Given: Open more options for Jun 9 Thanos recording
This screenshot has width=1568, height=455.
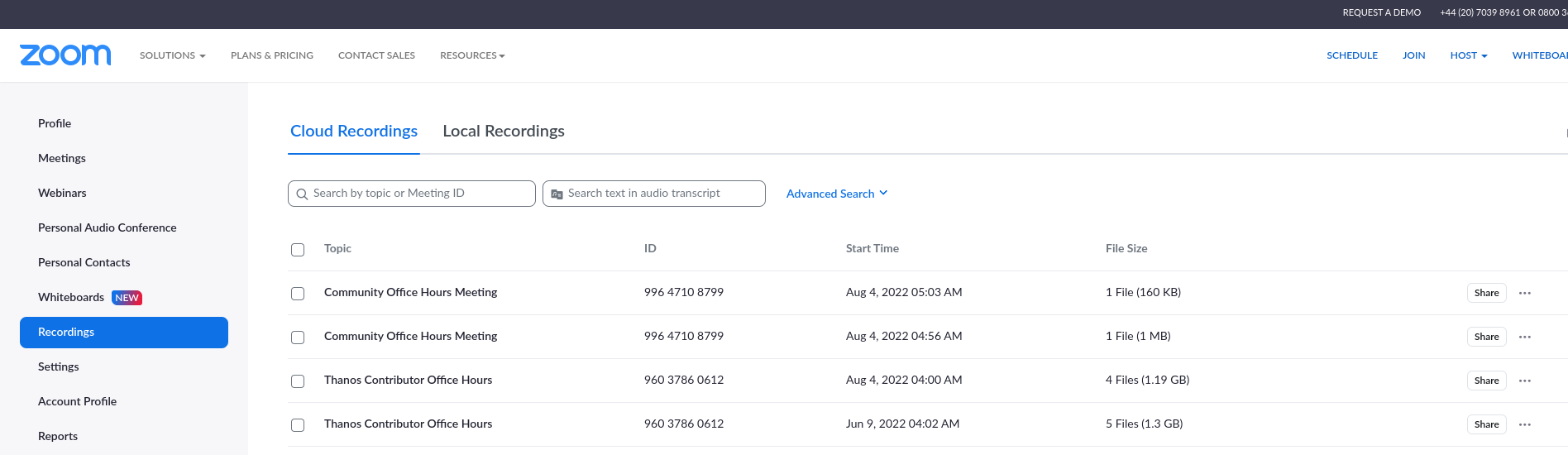Looking at the screenshot, I should [x=1524, y=424].
